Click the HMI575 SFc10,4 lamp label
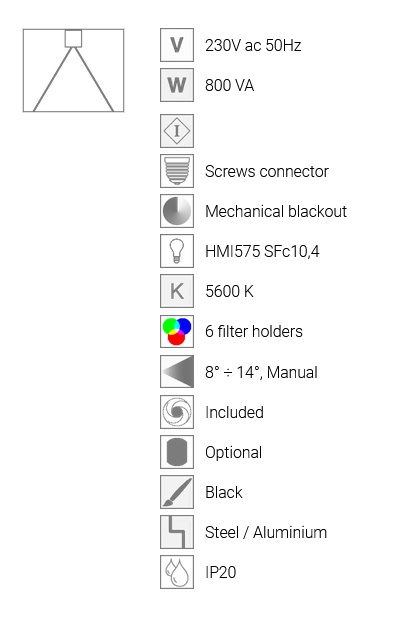The height and width of the screenshot is (618, 409). 262,251
